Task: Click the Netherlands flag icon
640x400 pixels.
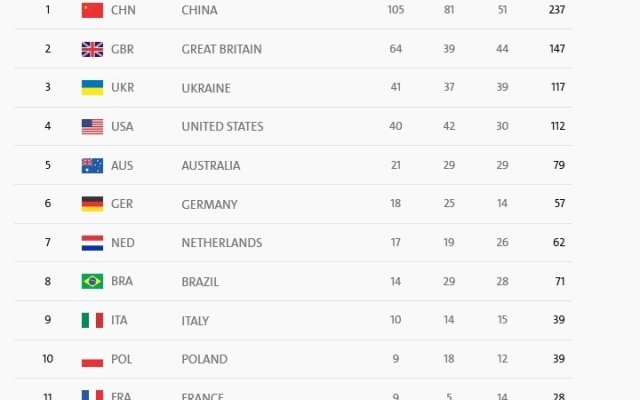Action: pos(92,243)
